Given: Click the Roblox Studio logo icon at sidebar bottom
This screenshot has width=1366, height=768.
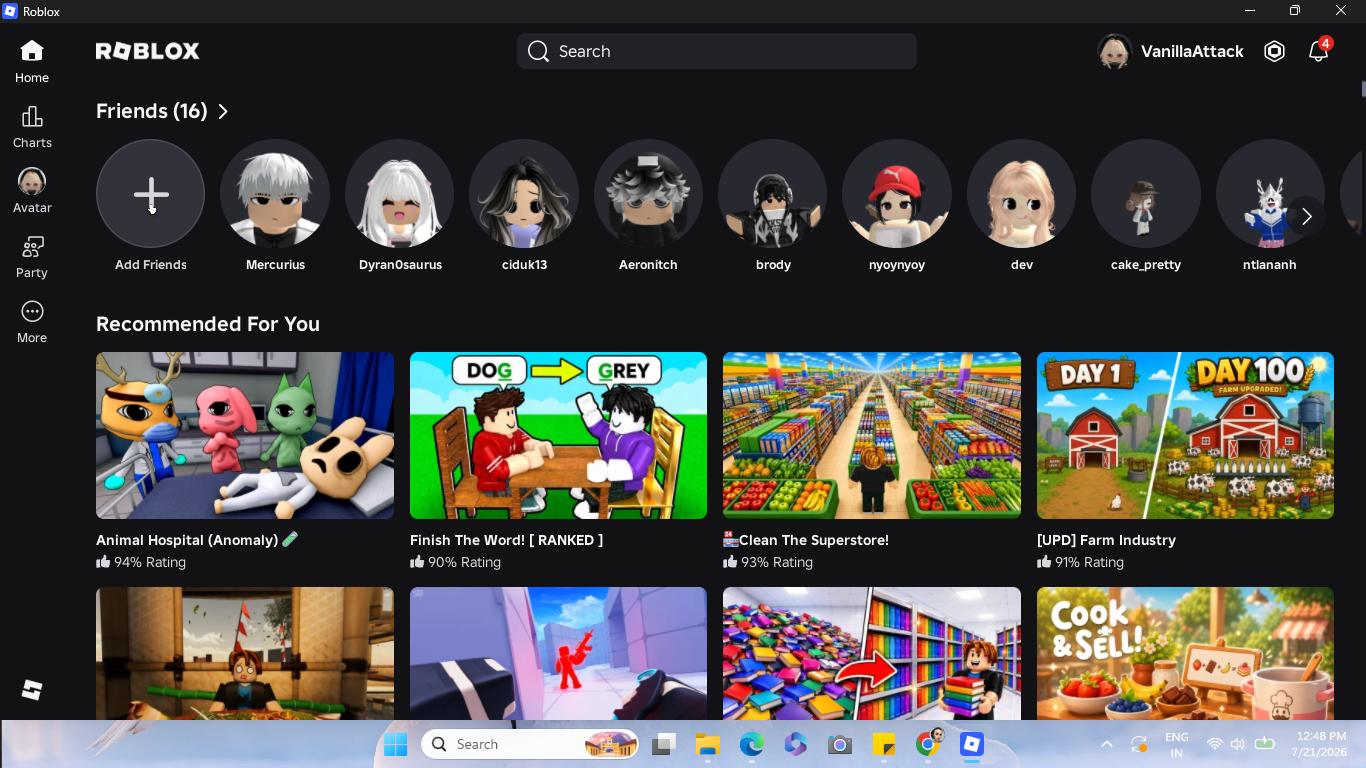Looking at the screenshot, I should [x=32, y=690].
